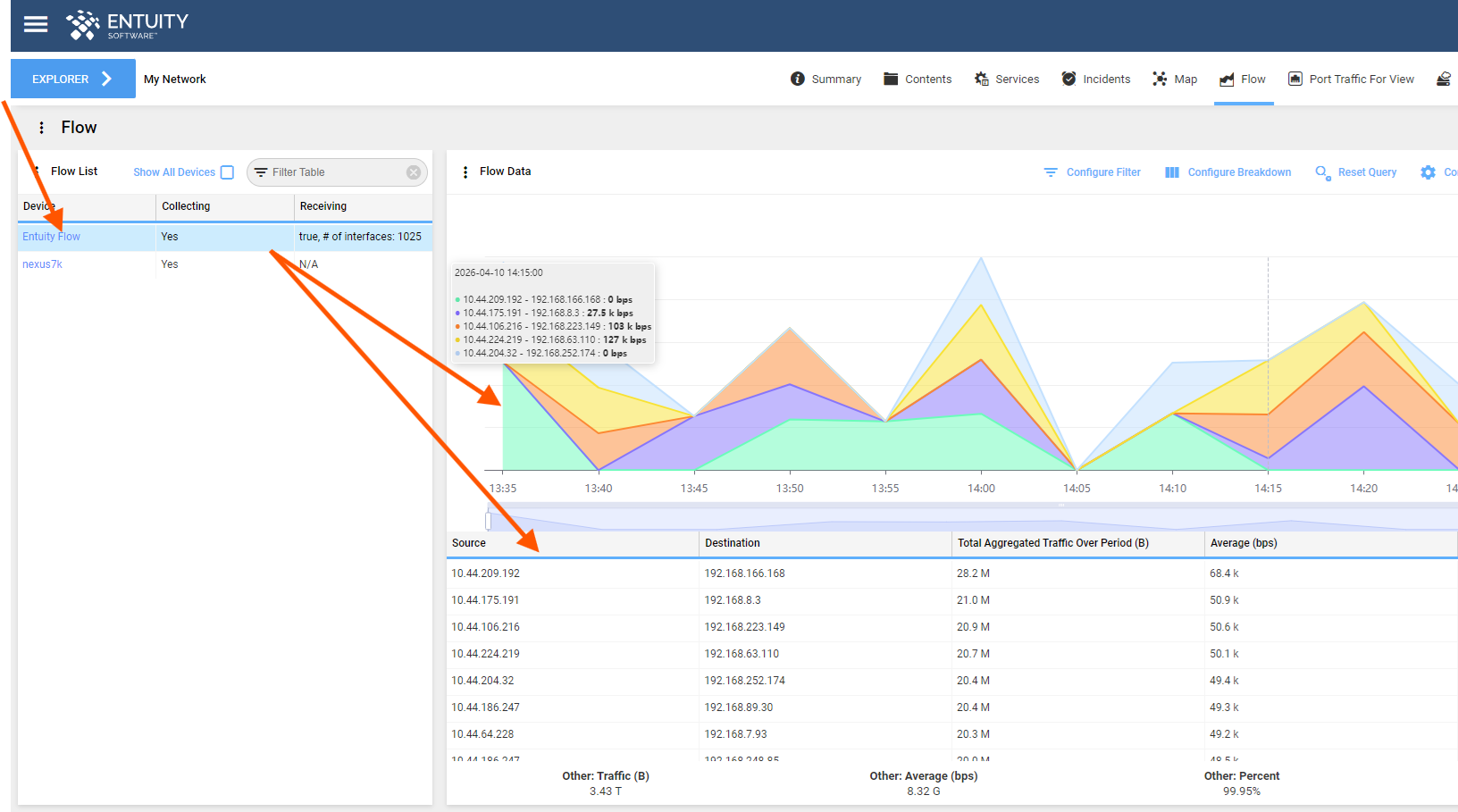Sort by Source column

(573, 543)
